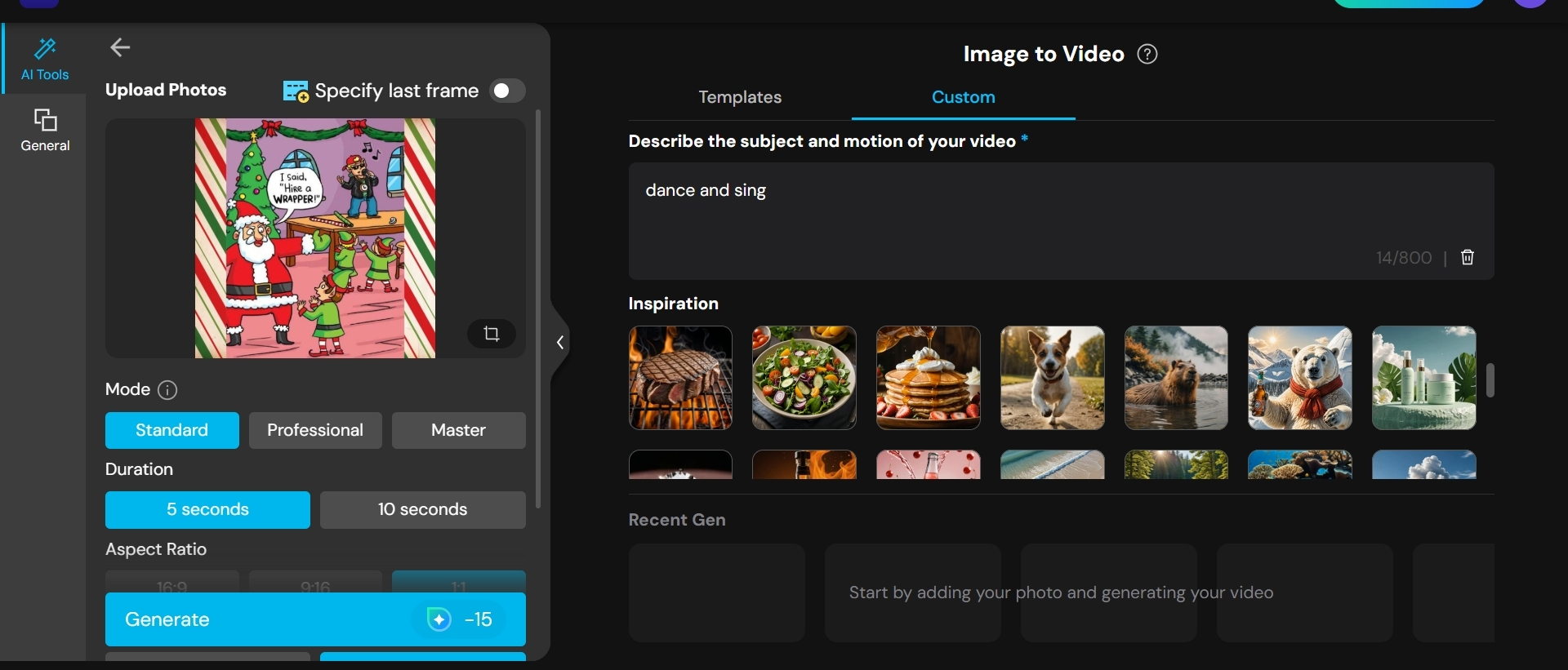Click the video description text field
The height and width of the screenshot is (670, 1568).
[1061, 221]
